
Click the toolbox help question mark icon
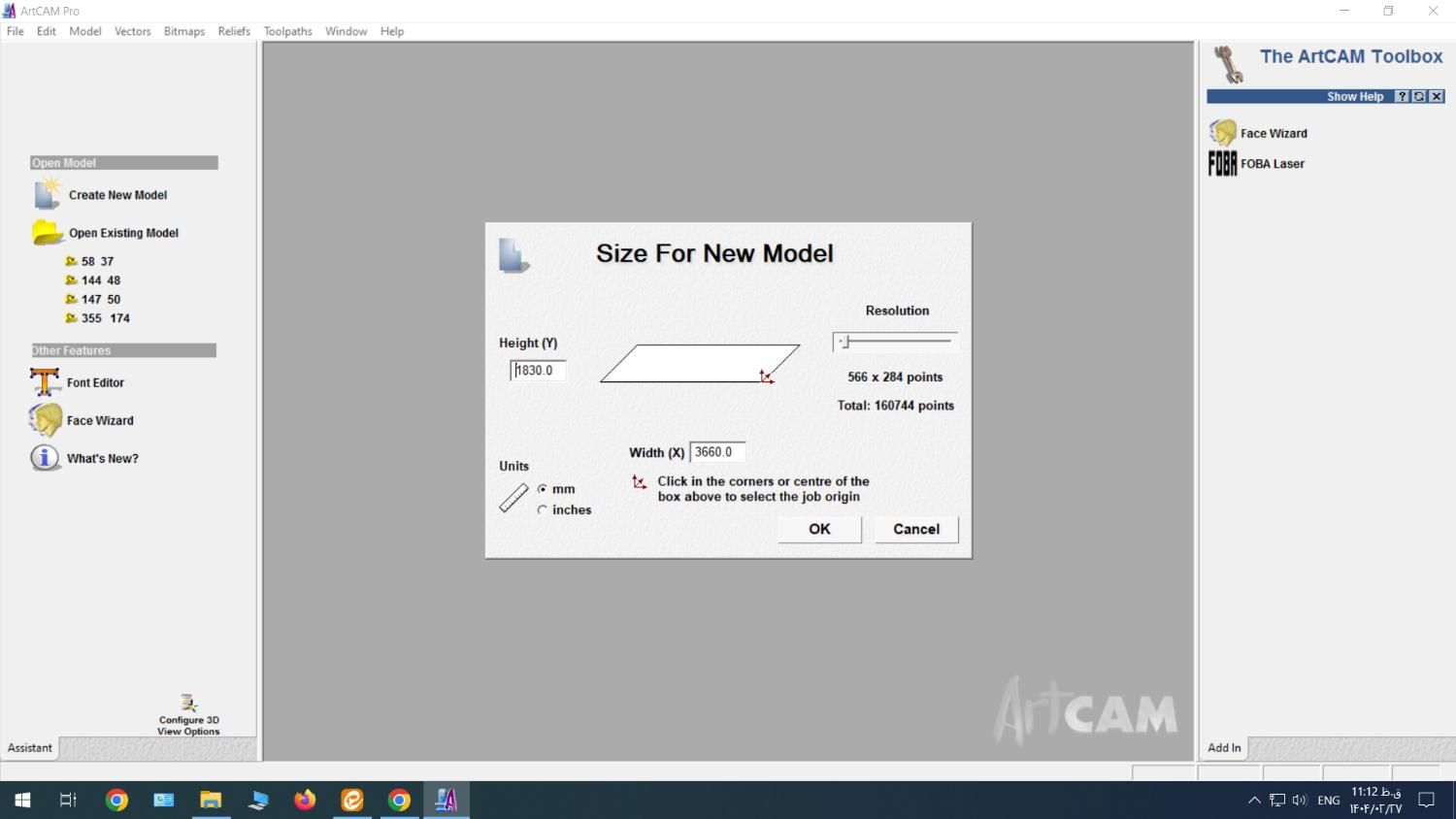pos(1402,96)
